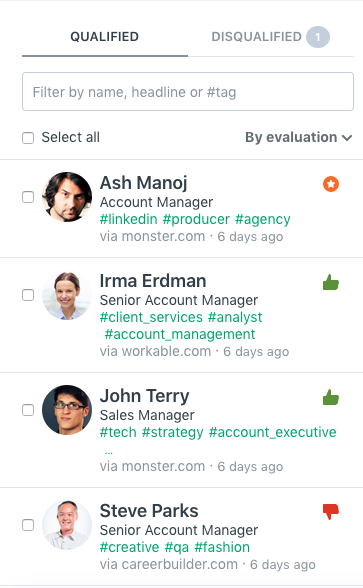Click Steve Parks' avatar picture
Screen dimensions: 363x588
coord(67,525)
